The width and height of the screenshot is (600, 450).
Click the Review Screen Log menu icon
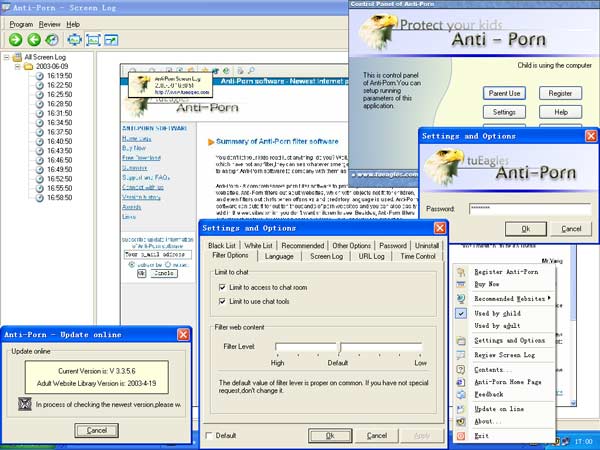[461, 355]
